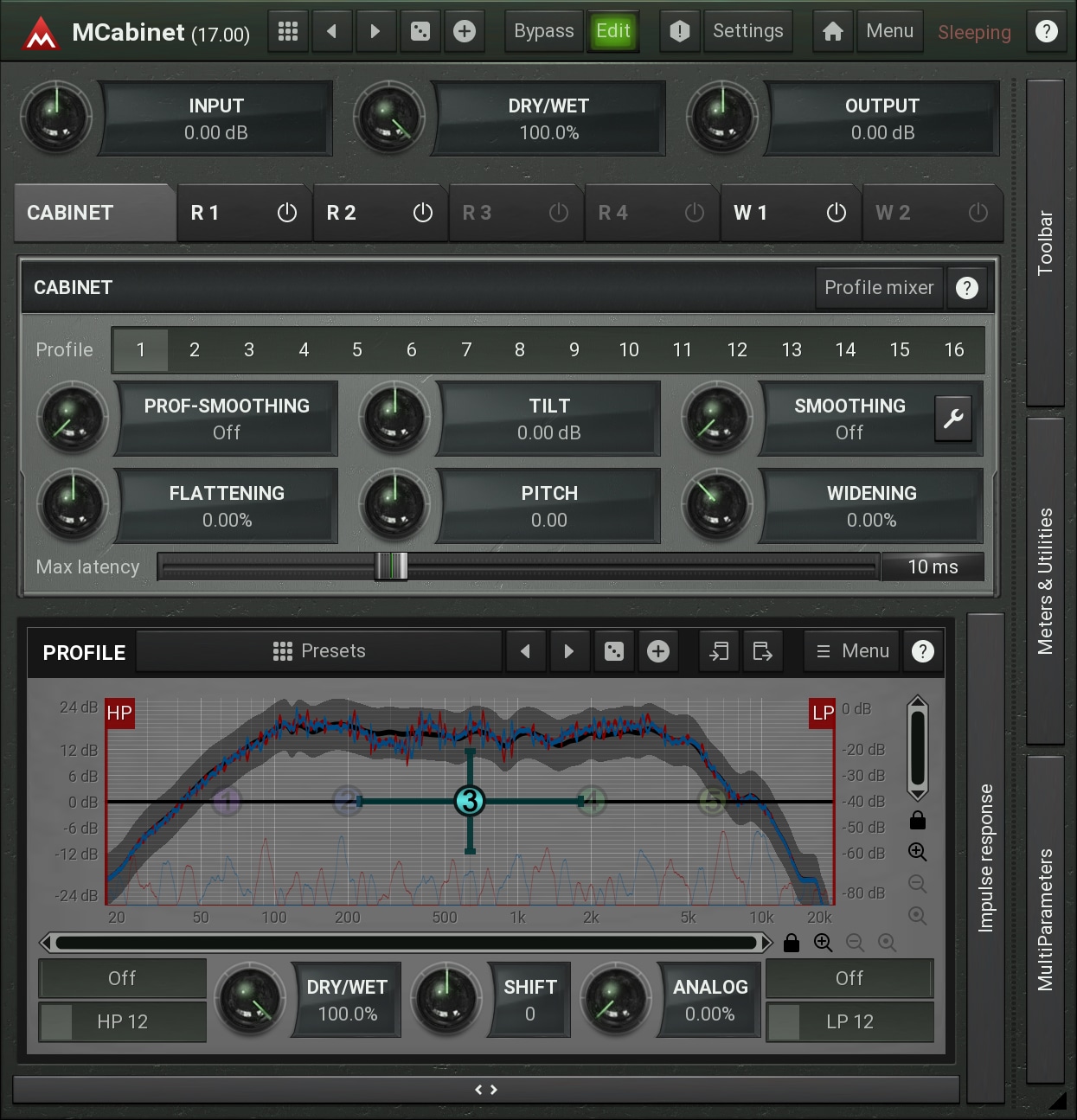Toggle the W 1 power button
This screenshot has height=1120, width=1077.
(836, 213)
